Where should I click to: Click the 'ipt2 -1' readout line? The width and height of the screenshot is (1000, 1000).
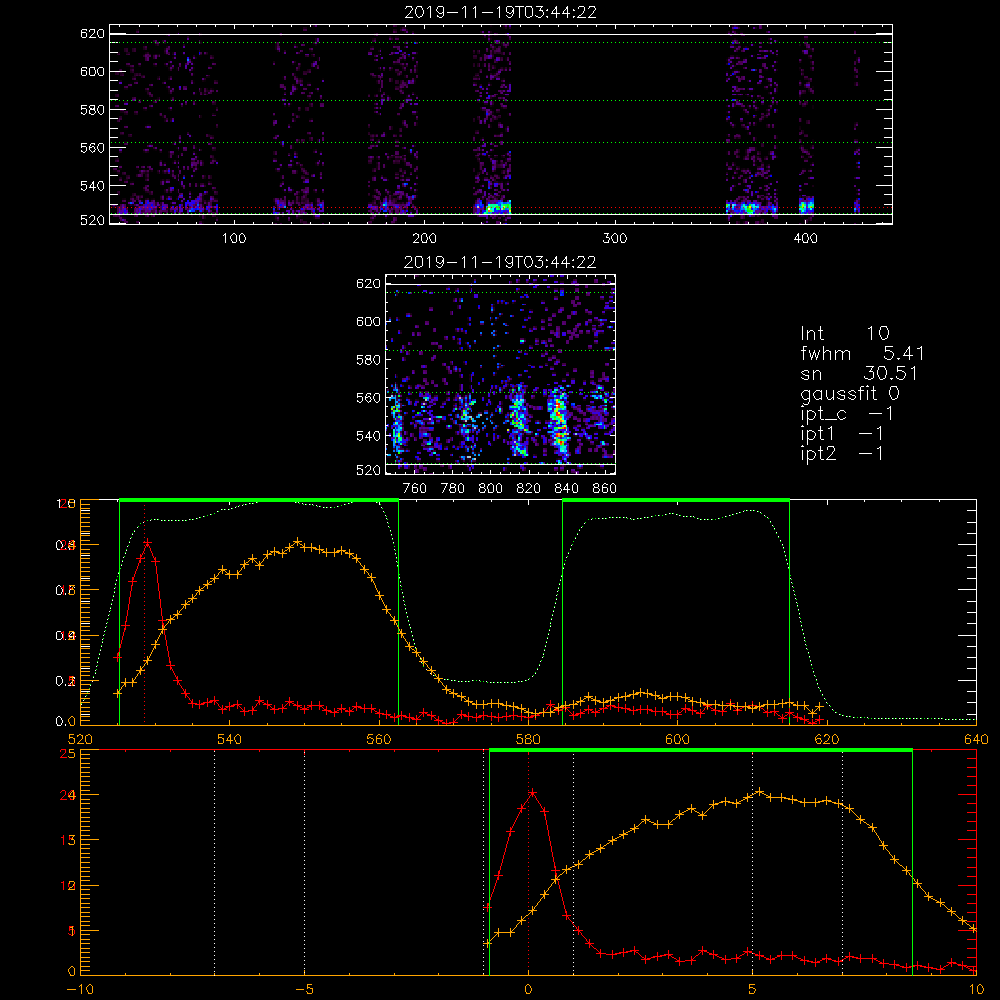coord(842,453)
